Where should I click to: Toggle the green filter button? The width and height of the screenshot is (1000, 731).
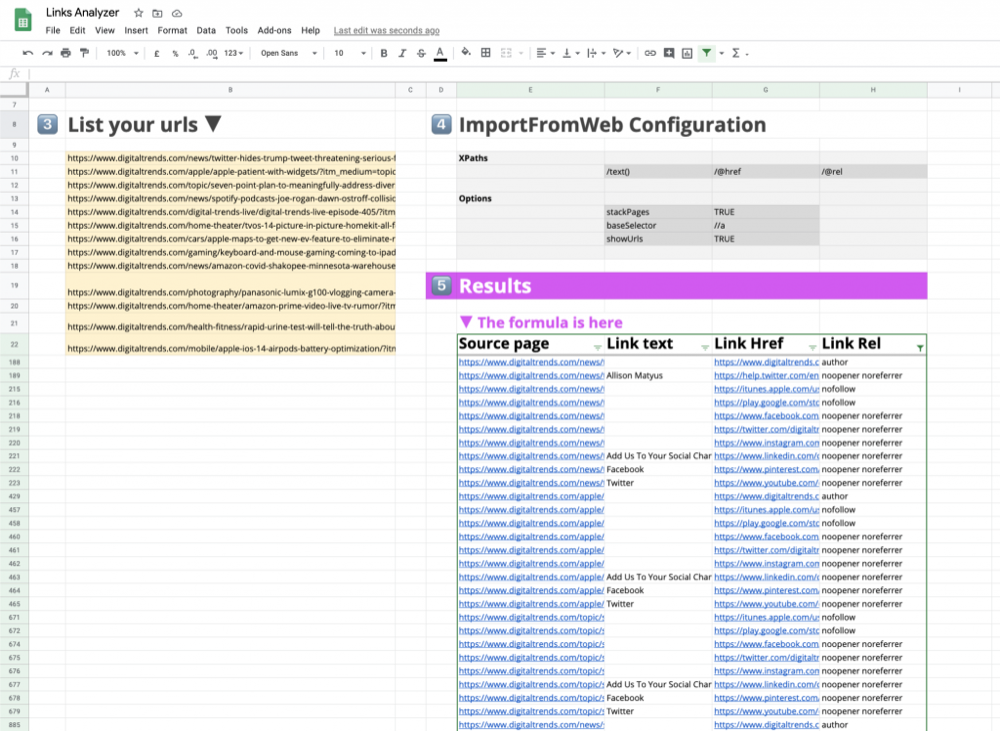707,53
